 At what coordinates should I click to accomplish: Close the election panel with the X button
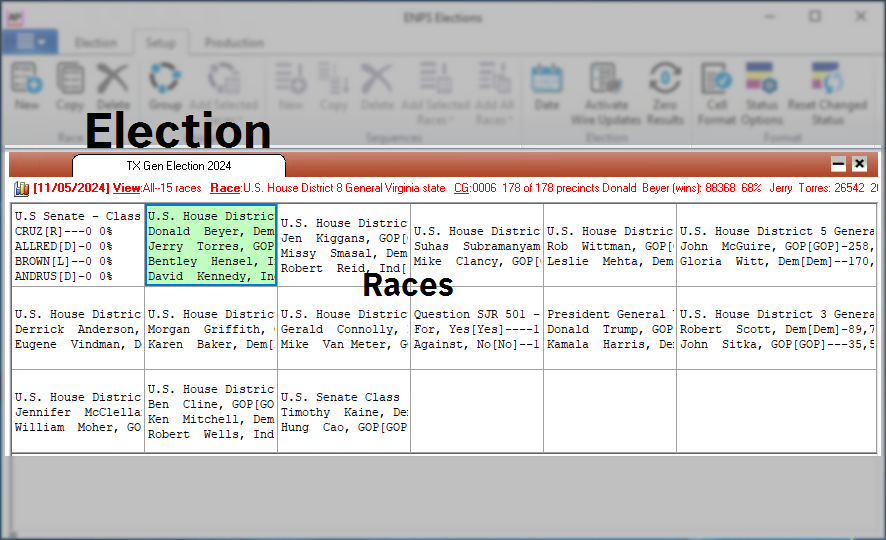pyautogui.click(x=859, y=164)
